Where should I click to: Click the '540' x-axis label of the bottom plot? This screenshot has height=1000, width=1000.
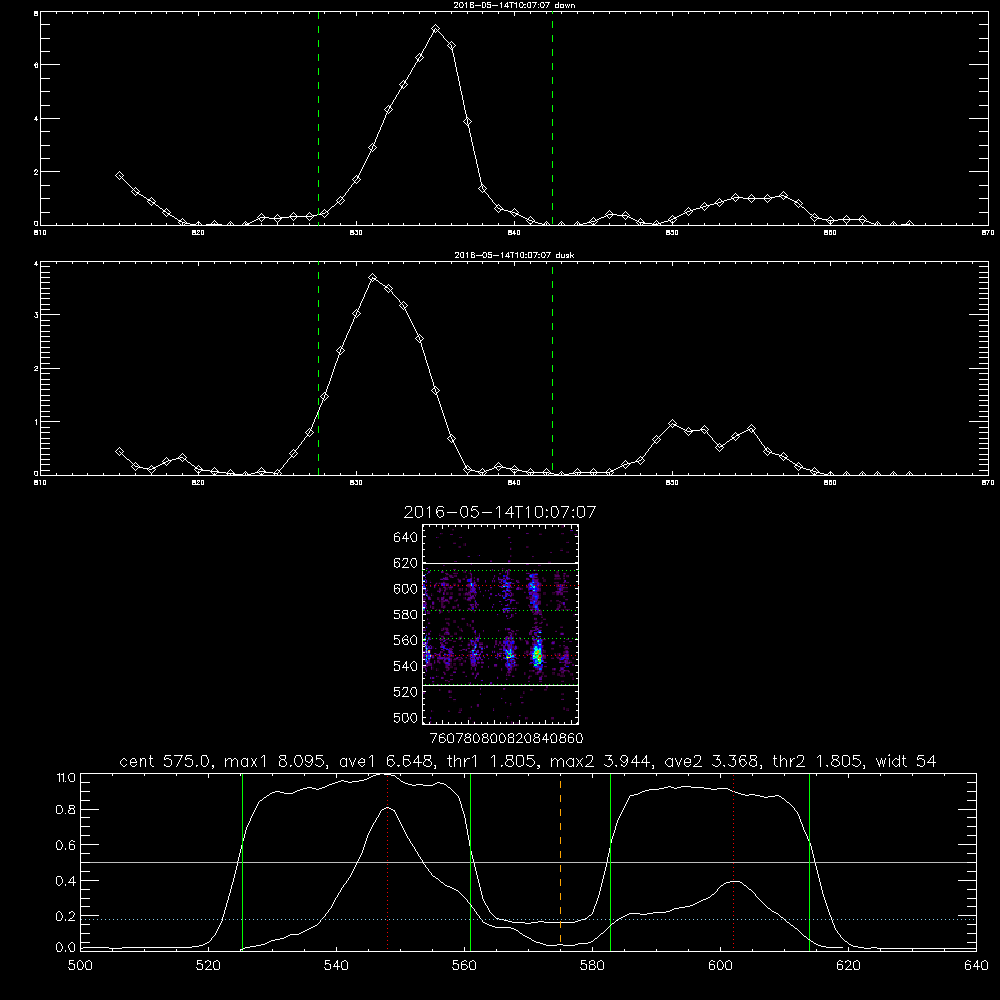point(336,965)
